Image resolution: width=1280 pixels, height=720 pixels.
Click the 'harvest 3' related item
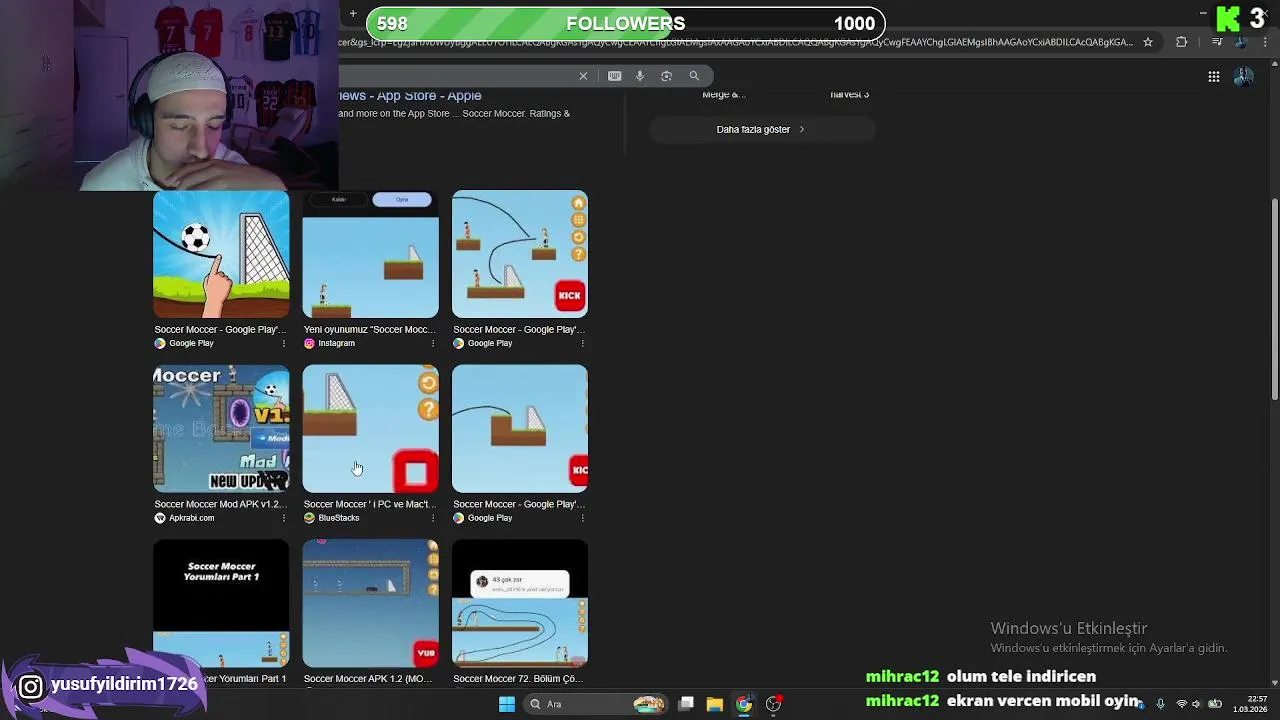(x=849, y=95)
